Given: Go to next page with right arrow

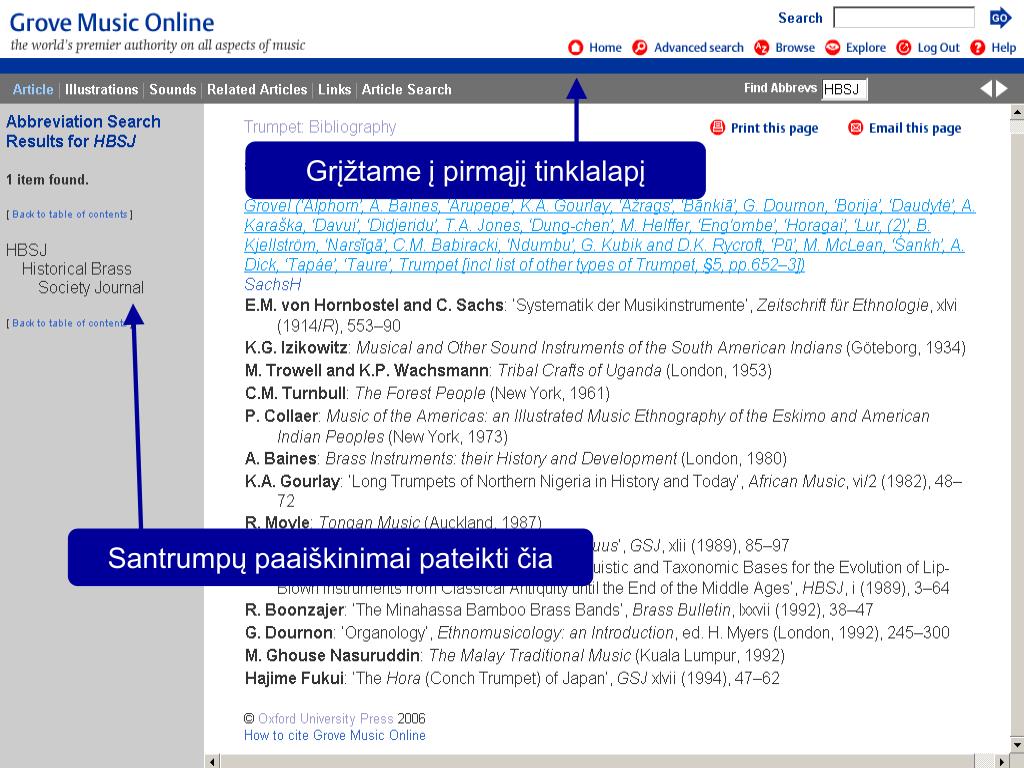Looking at the screenshot, I should (1002, 89).
